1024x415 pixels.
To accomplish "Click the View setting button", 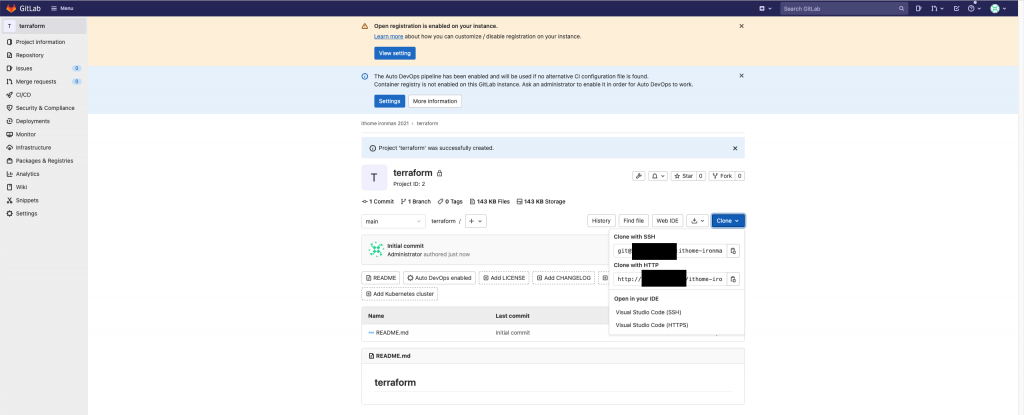I will click(x=394, y=53).
